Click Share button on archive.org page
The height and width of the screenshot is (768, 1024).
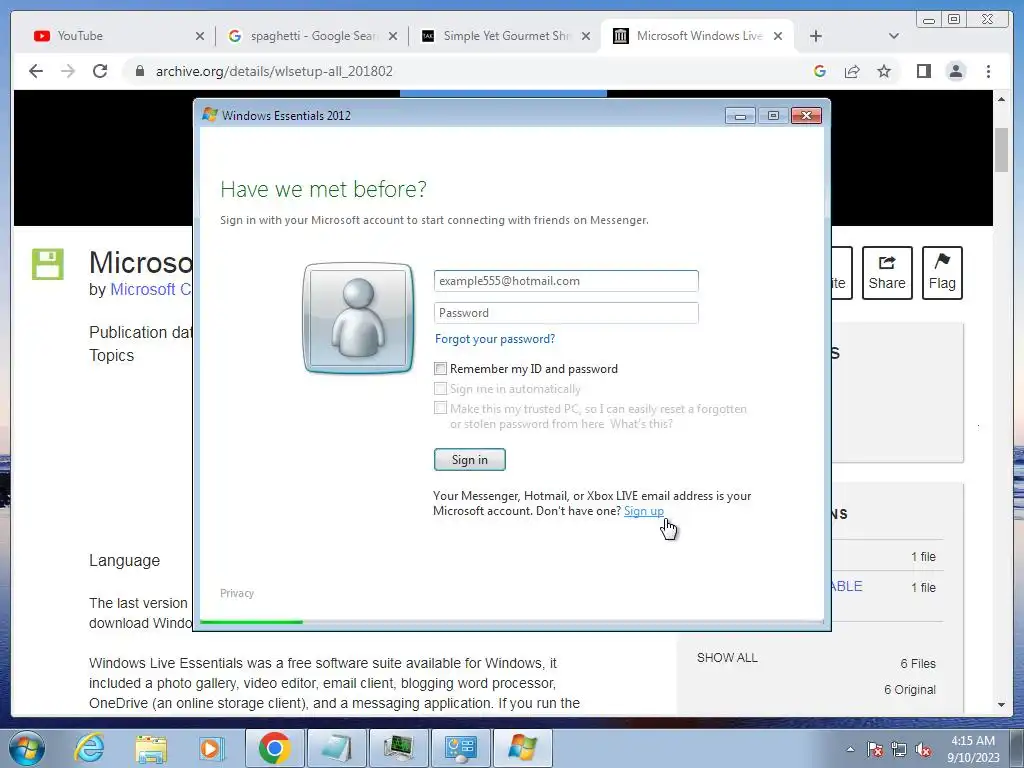887,273
